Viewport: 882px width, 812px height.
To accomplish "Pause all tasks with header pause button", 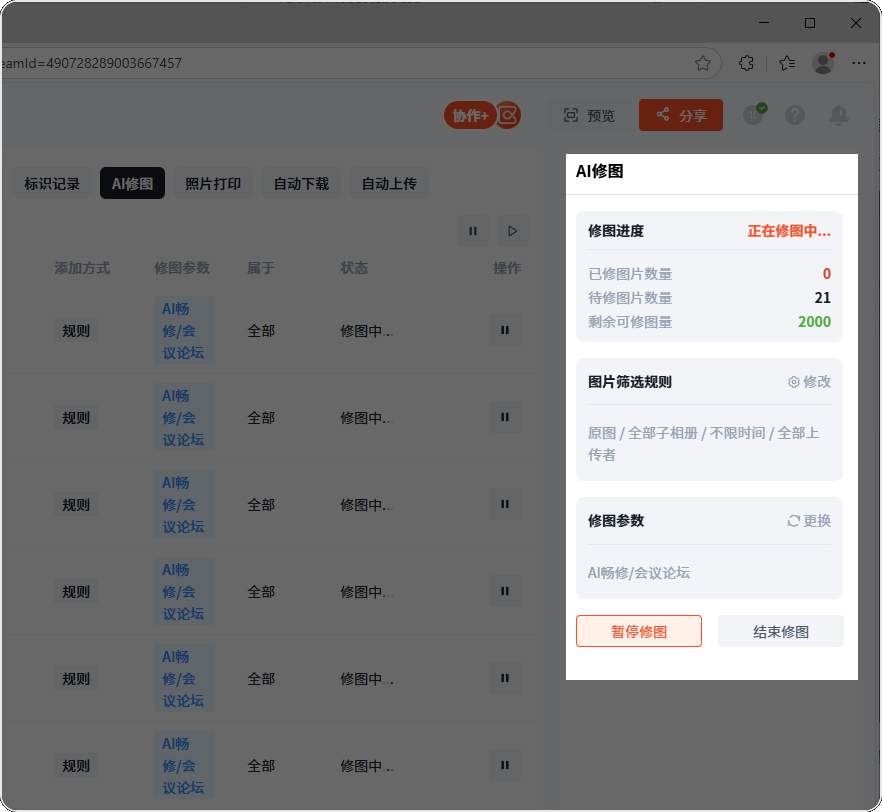I will [x=473, y=231].
